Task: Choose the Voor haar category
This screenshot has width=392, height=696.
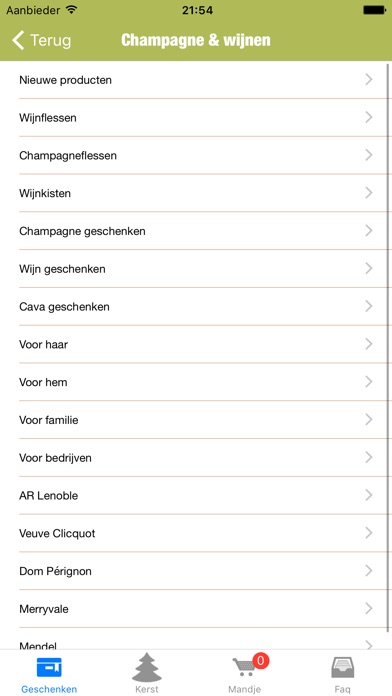Action: click(x=196, y=344)
